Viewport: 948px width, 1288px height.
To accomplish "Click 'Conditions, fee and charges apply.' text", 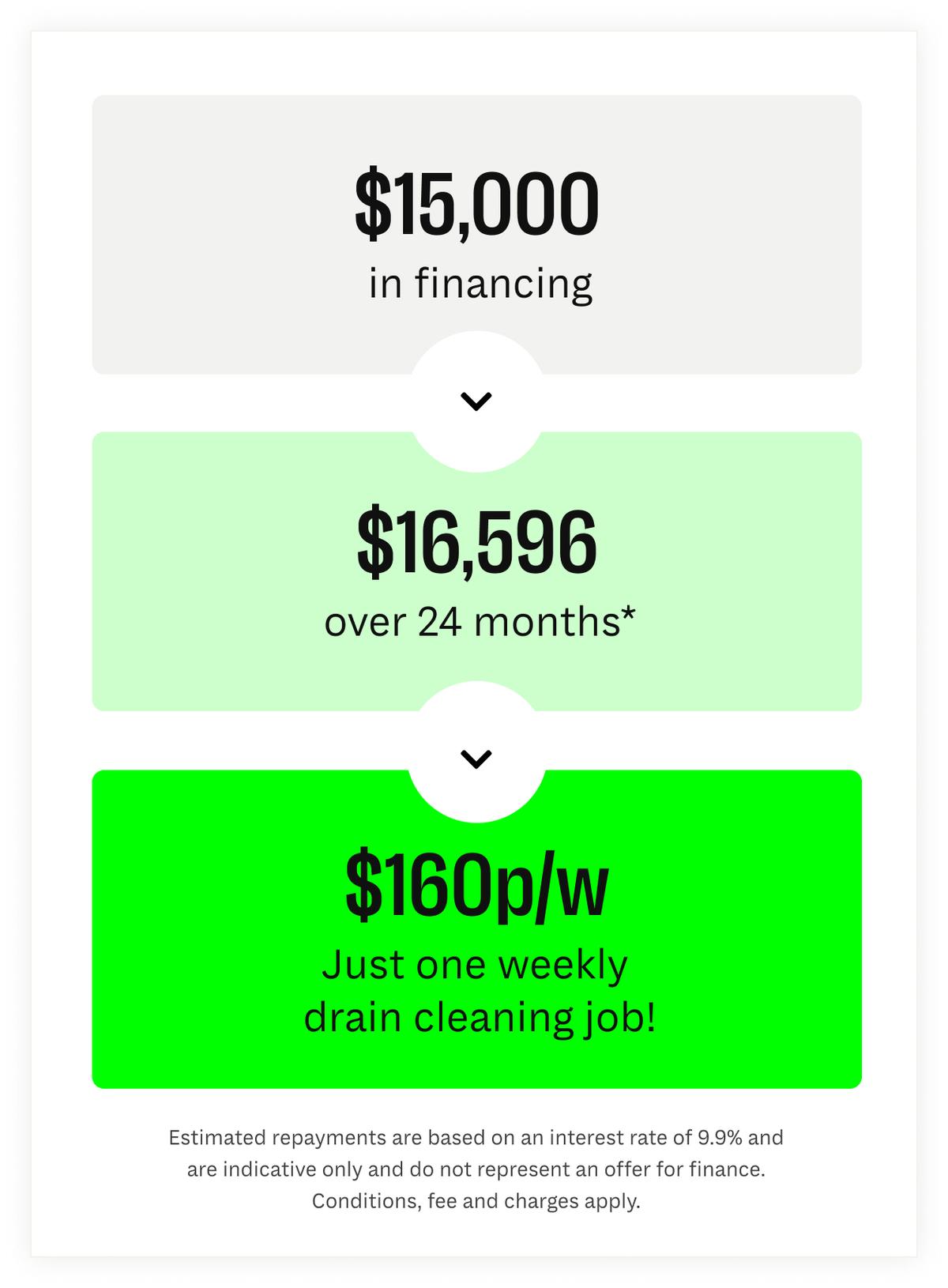I will pos(476,1201).
